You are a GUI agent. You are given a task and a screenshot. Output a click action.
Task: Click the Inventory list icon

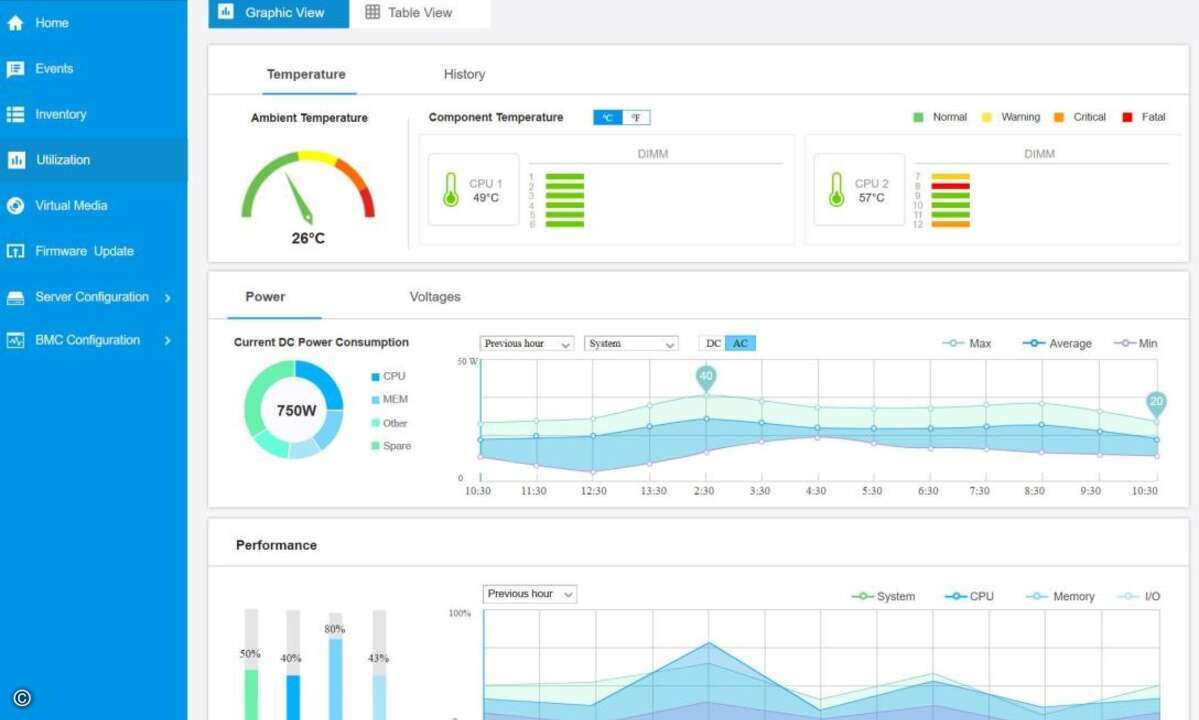(15, 115)
